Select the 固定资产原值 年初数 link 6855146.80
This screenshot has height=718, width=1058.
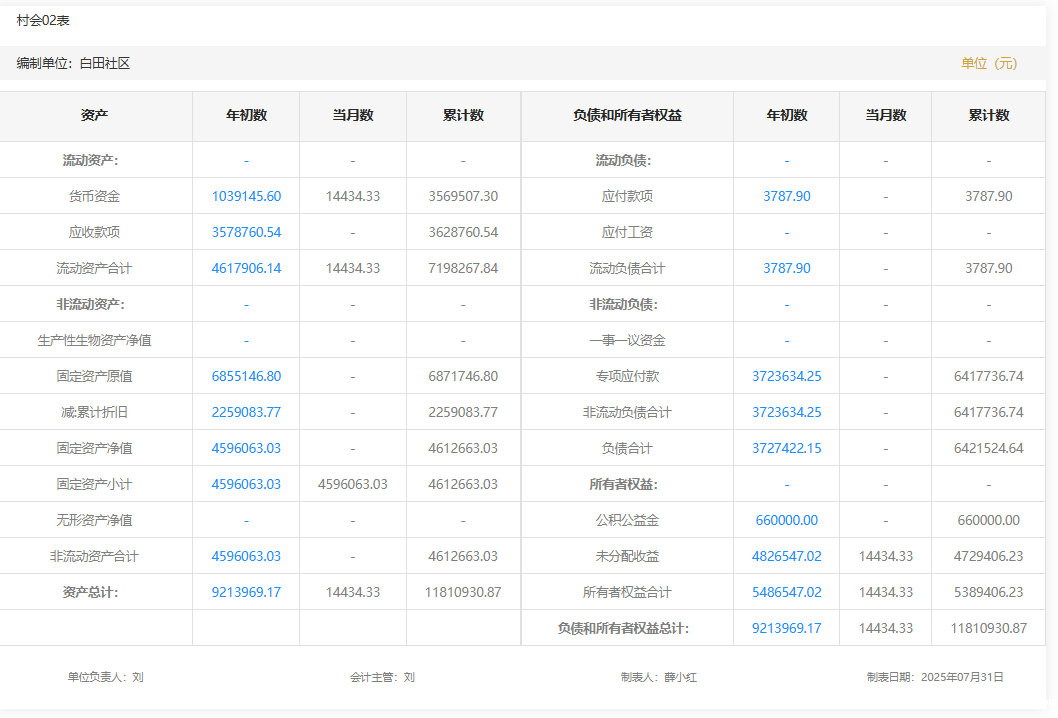tap(246, 376)
